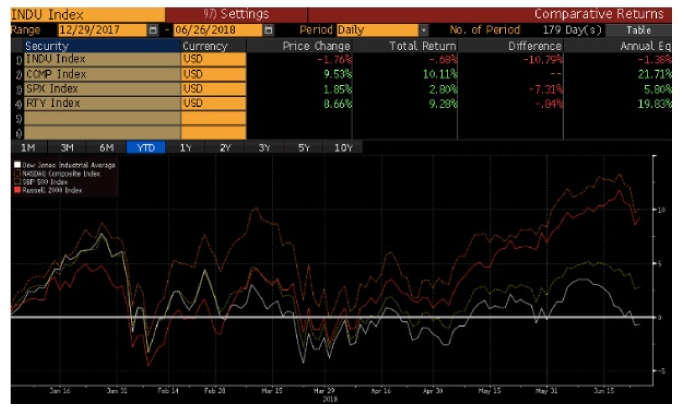Image resolution: width=684 pixels, height=416 pixels.
Task: Select the 3M range tab
Action: tap(67, 148)
